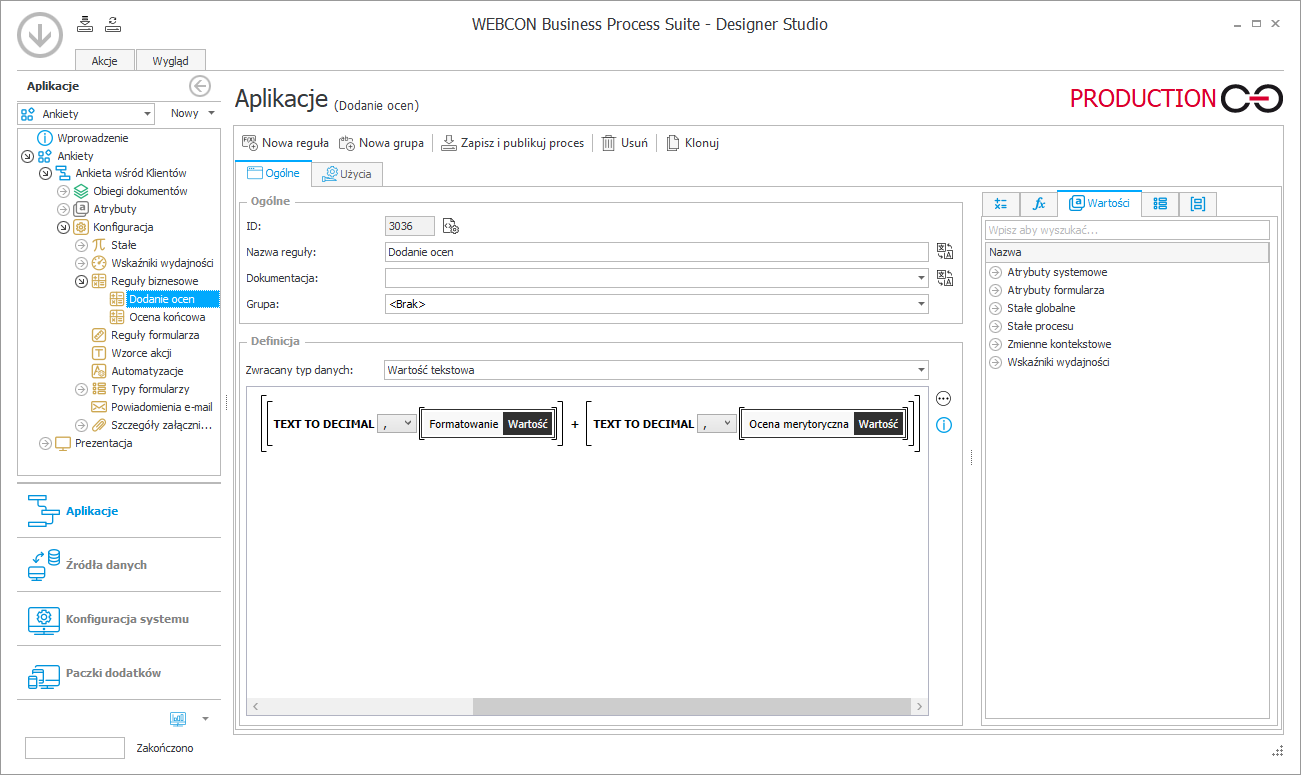
Task: Select Wzorce akcji tree node
Action: pos(141,353)
